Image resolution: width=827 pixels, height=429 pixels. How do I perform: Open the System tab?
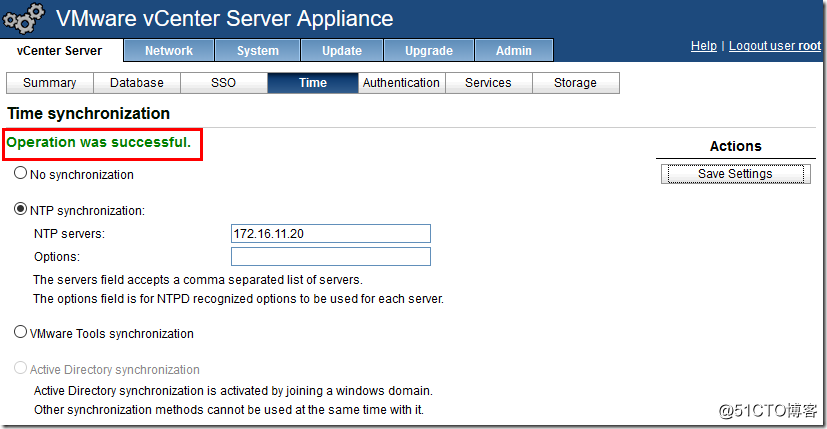pos(257,51)
